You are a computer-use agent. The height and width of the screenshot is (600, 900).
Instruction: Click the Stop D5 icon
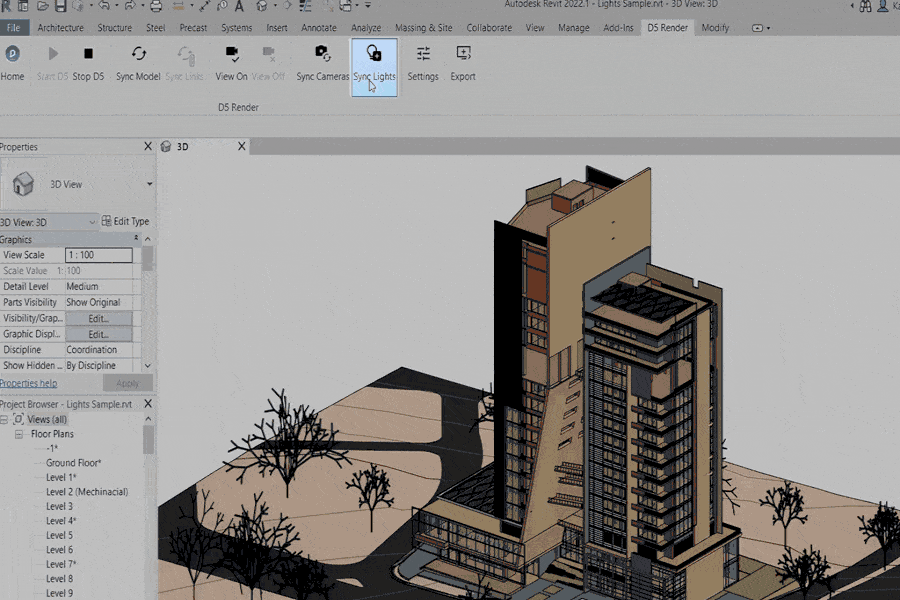pos(88,53)
